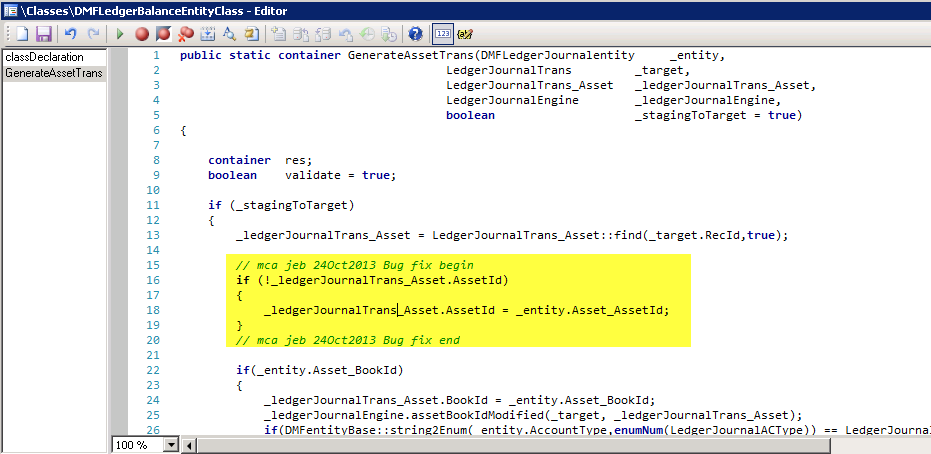This screenshot has height=454, width=931.
Task: Remove all breakpoints using the red X icon
Action: coord(185,34)
